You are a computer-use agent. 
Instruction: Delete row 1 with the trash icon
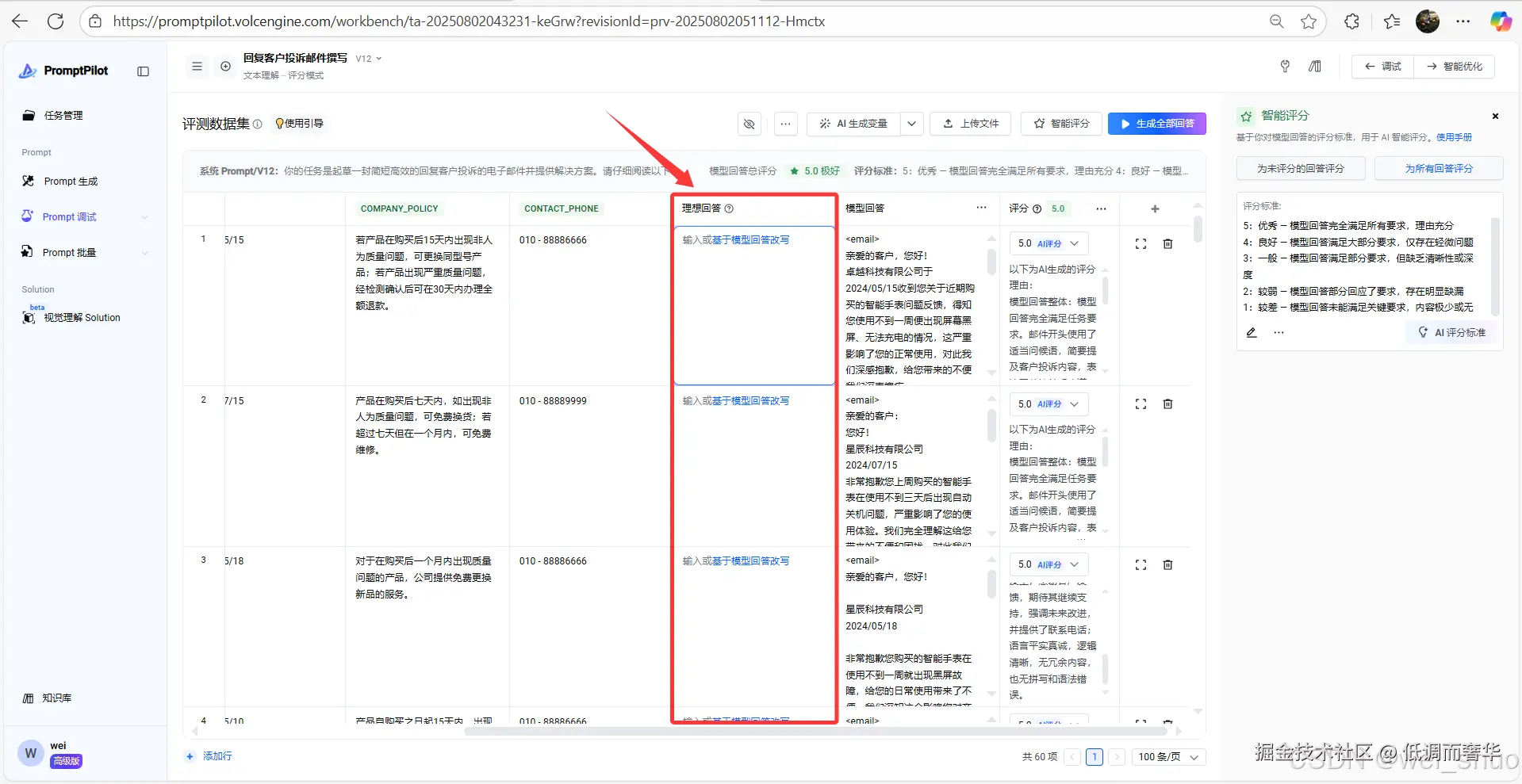coord(1167,244)
